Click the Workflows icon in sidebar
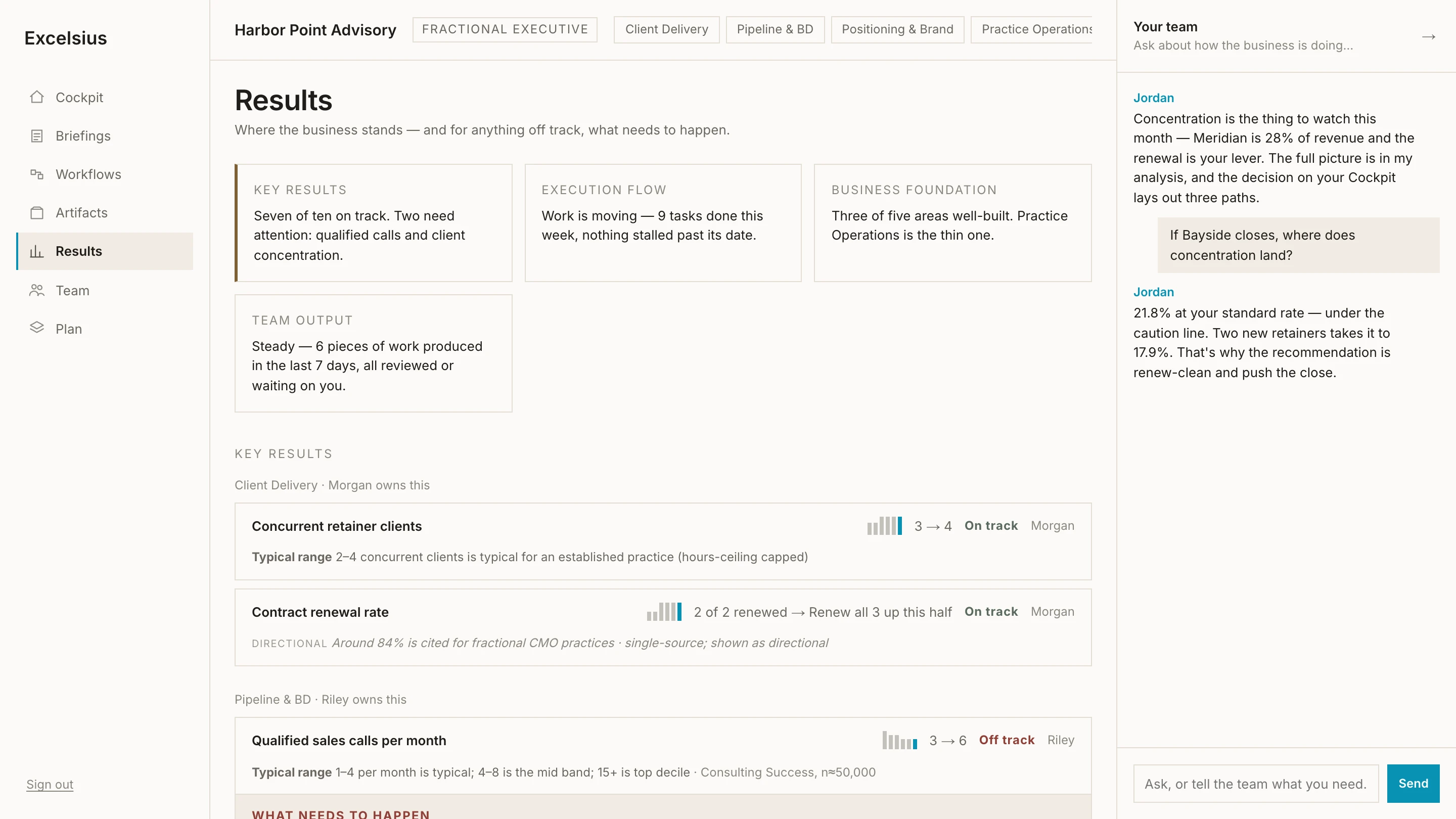 (37, 174)
